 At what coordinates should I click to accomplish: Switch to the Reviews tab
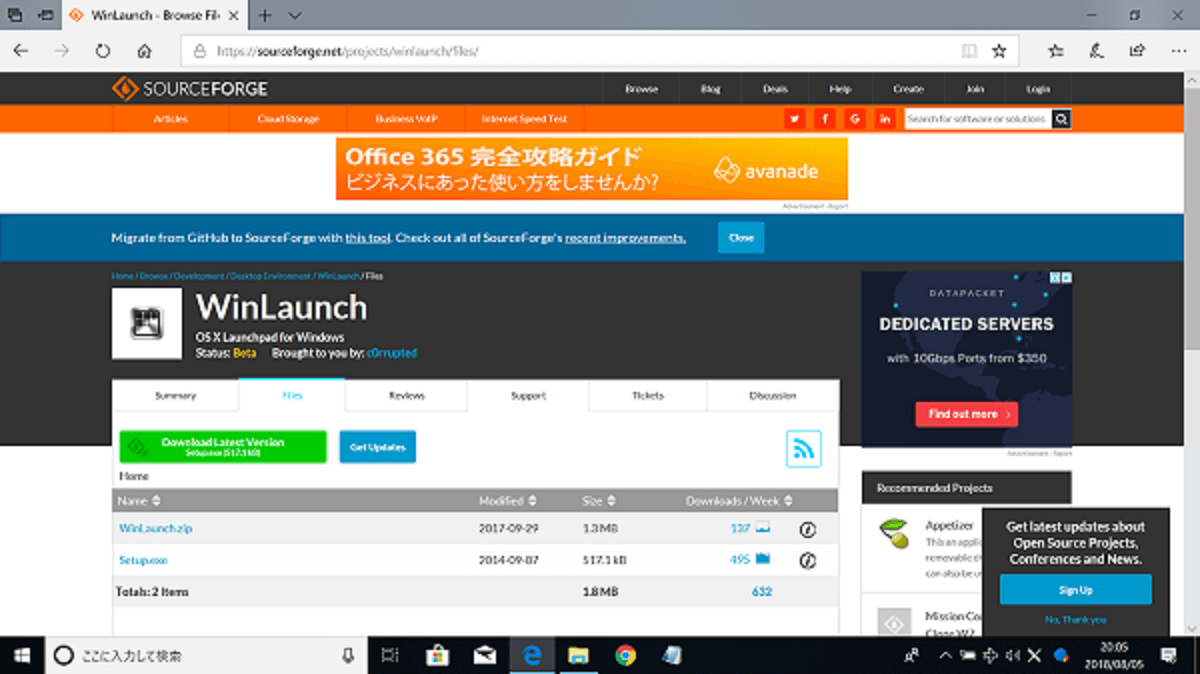[405, 395]
